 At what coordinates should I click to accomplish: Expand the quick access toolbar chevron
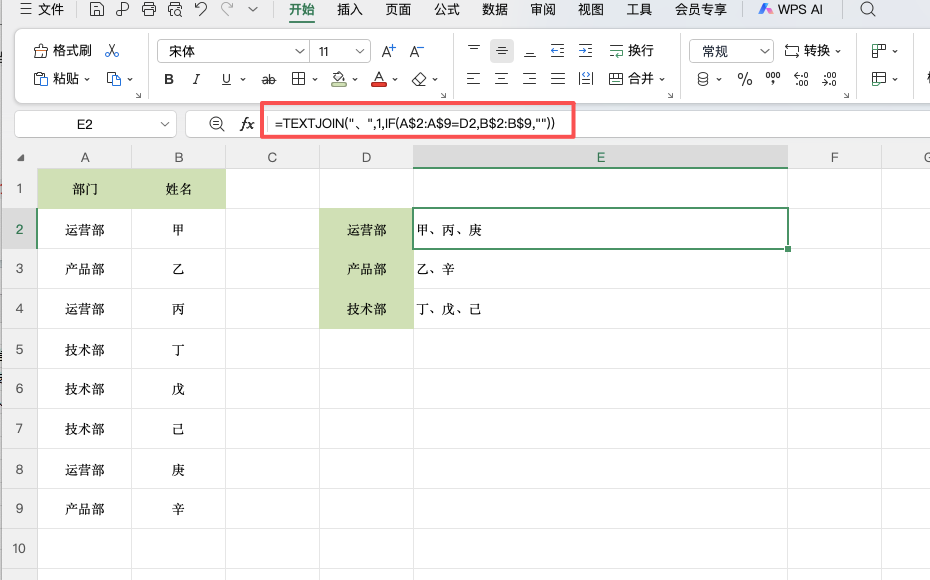[x=253, y=9]
